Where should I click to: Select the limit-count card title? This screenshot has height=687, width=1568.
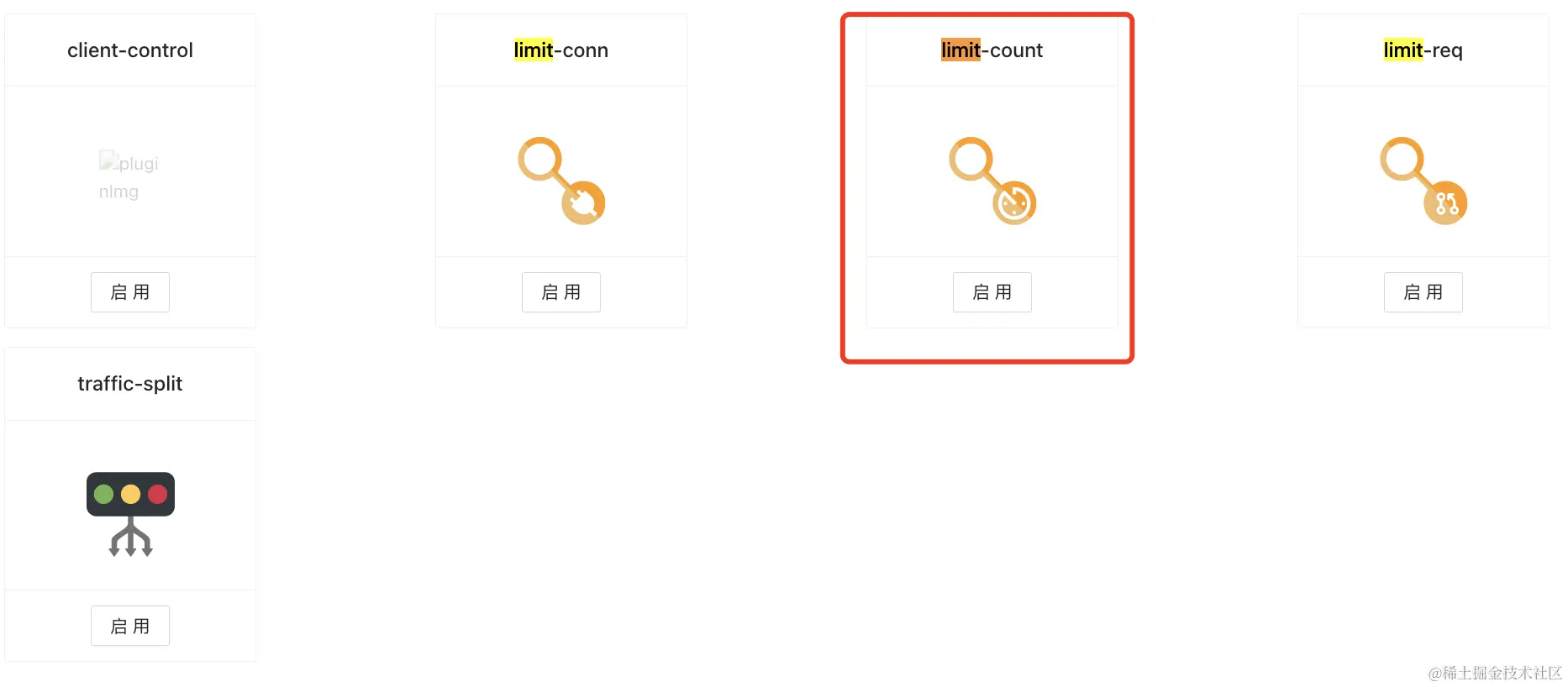992,50
